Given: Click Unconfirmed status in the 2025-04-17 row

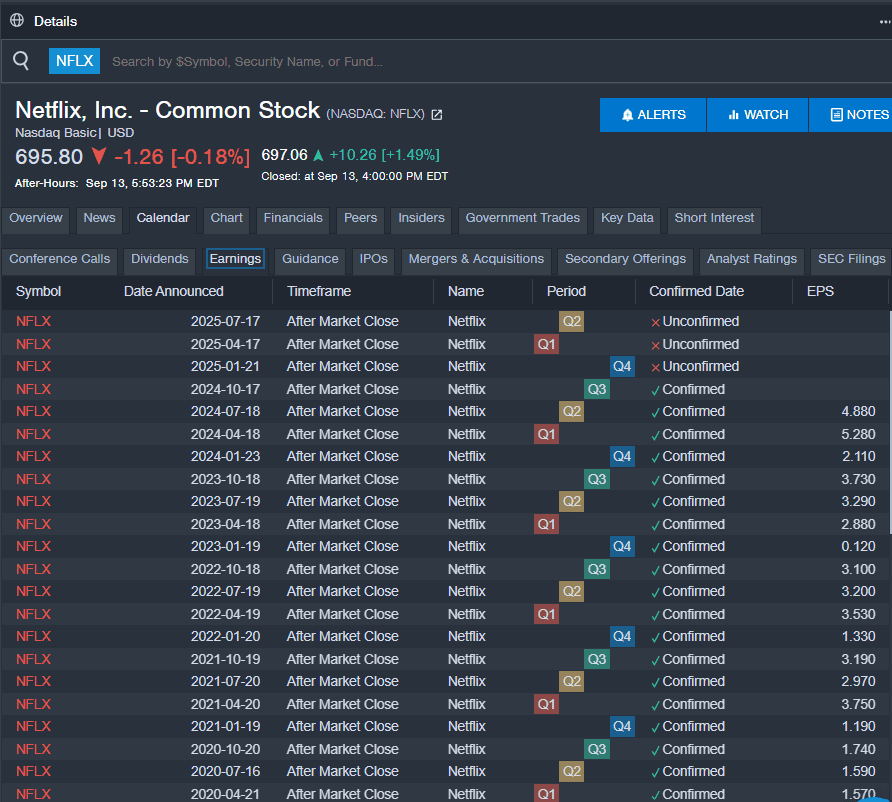Looking at the screenshot, I should click(695, 344).
